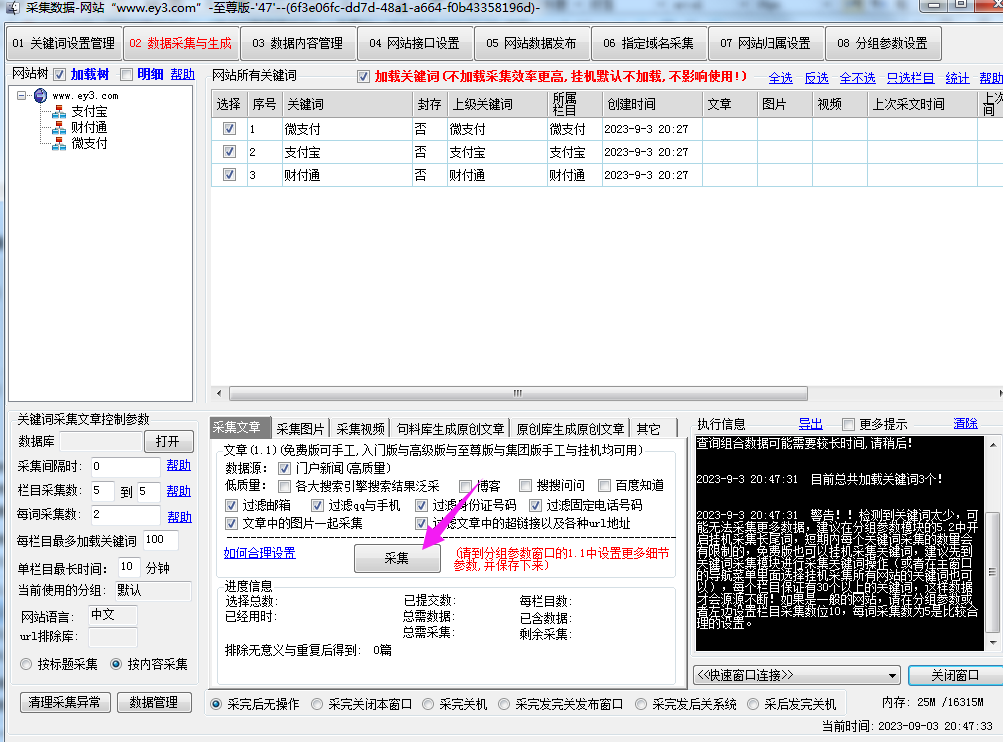The image size is (1003, 742).
Task: Select 采完发完关发布窗口 radio button
Action: click(x=504, y=704)
